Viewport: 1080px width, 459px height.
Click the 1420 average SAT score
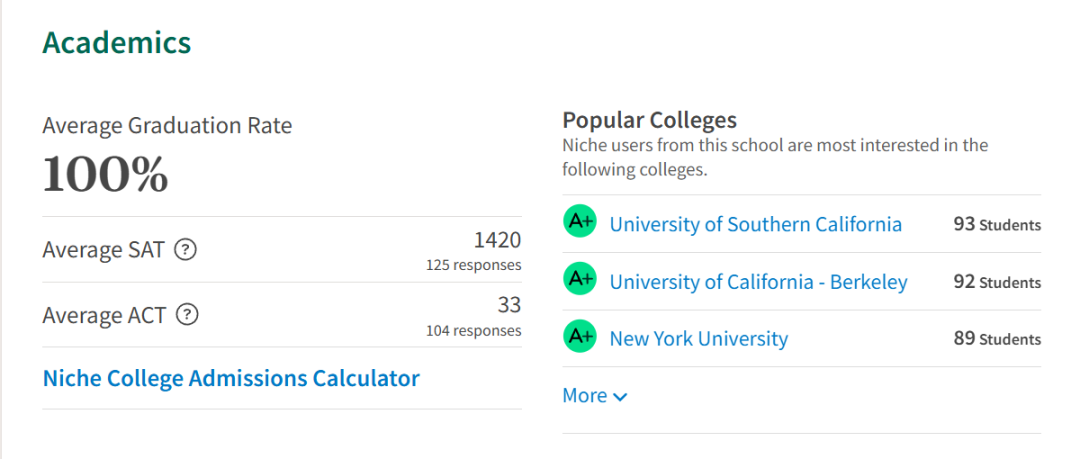(497, 241)
